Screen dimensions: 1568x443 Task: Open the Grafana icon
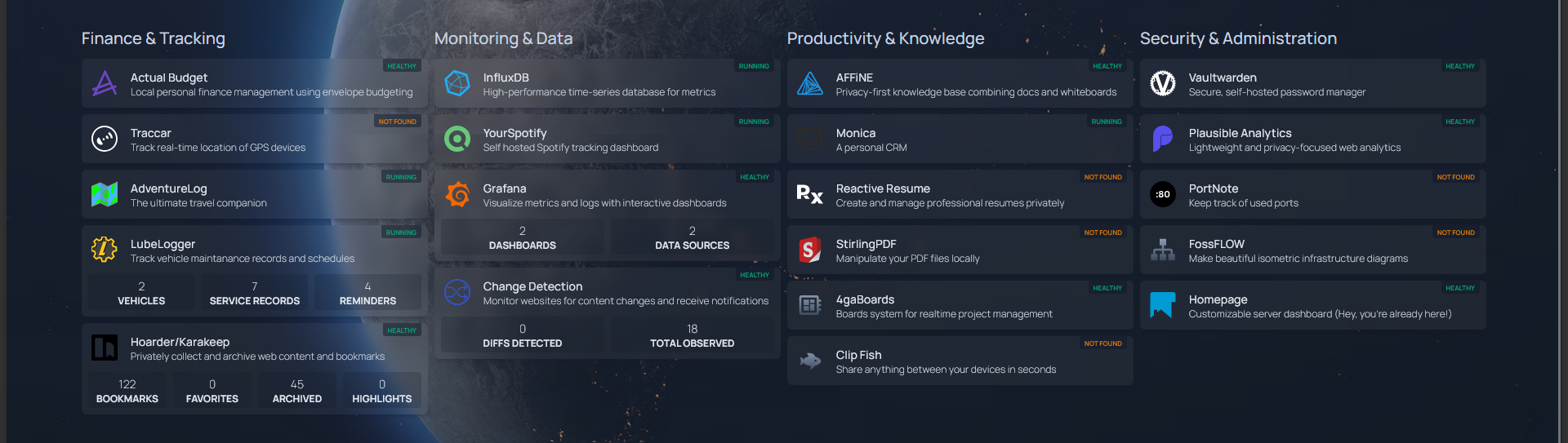457,194
